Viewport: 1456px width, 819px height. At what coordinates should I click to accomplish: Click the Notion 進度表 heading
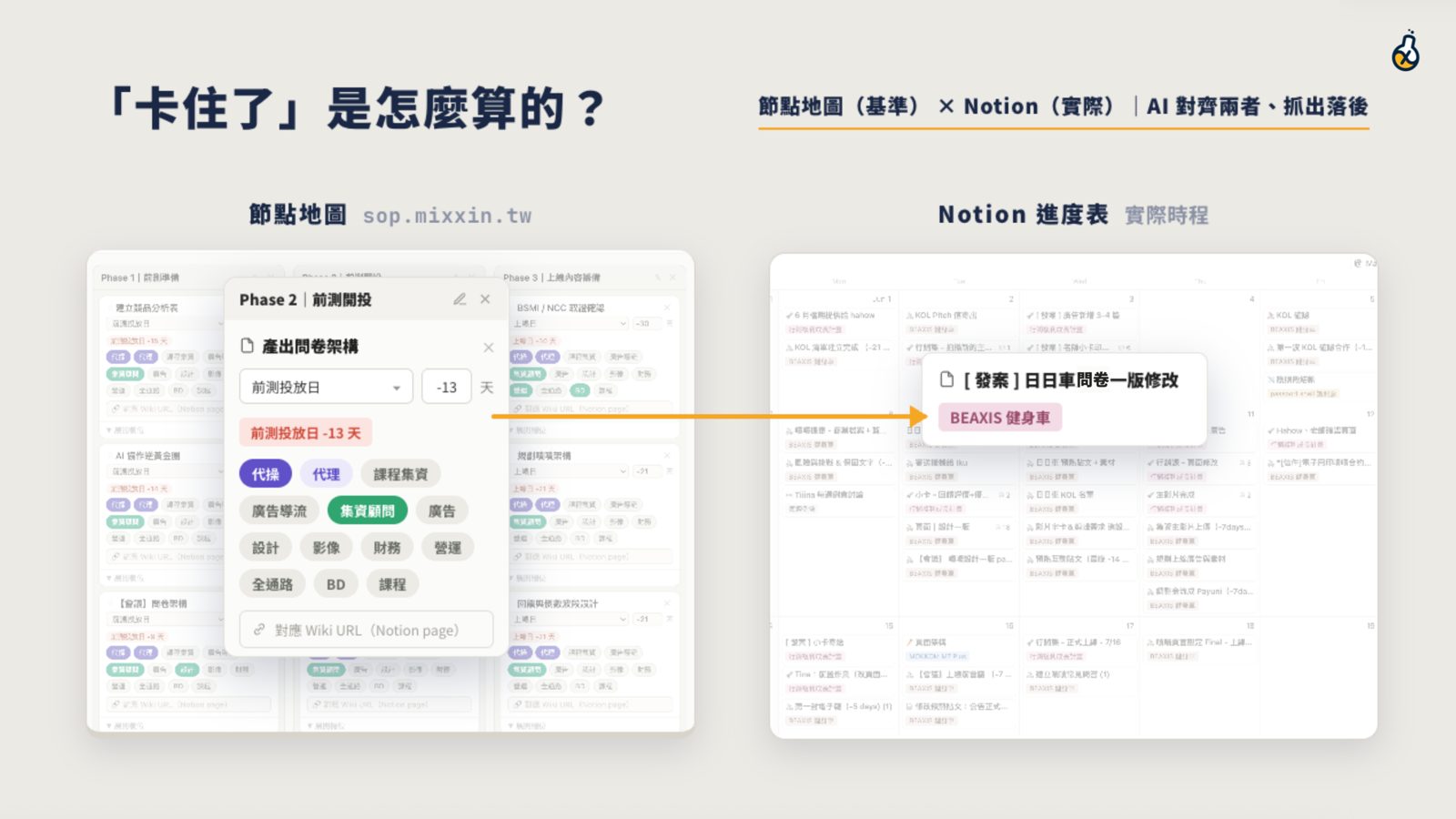1024,215
